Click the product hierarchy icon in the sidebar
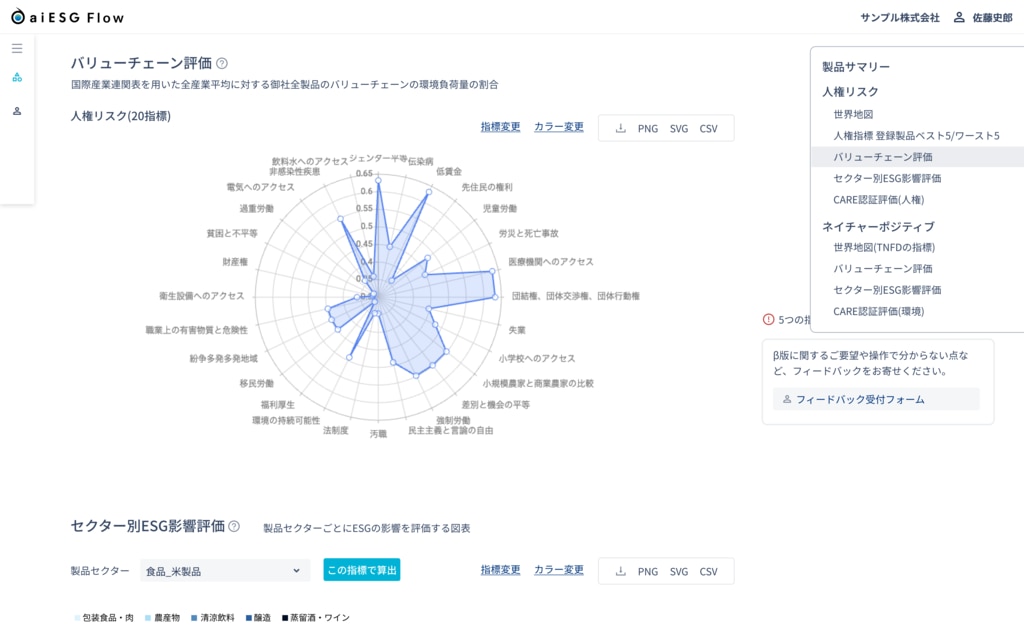Image resolution: width=1024 pixels, height=640 pixels. pyautogui.click(x=17, y=77)
